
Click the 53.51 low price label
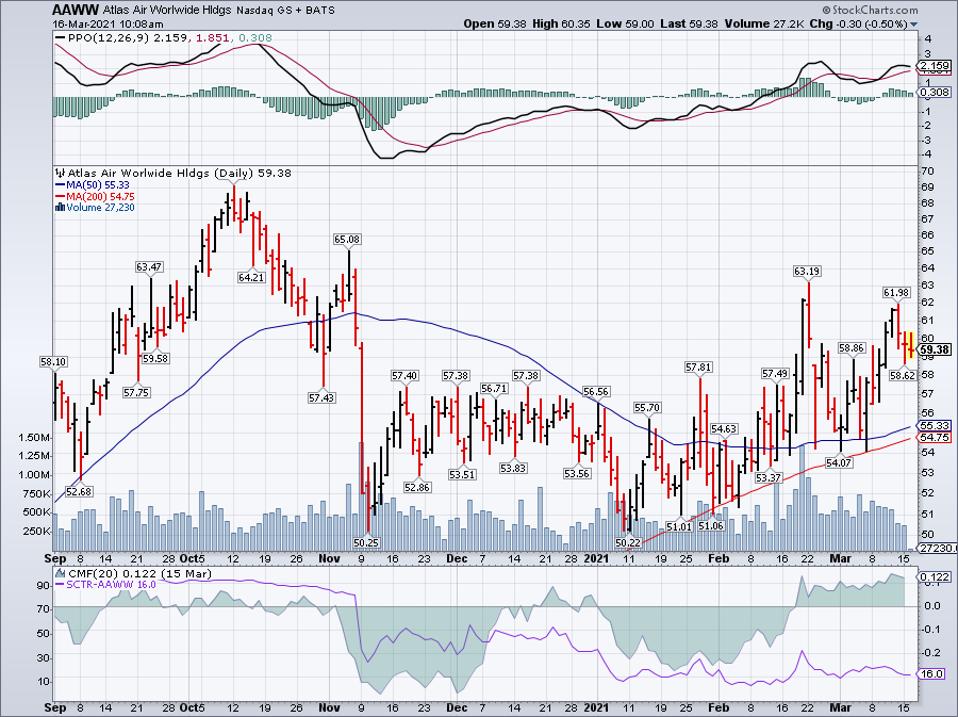pyautogui.click(x=462, y=474)
